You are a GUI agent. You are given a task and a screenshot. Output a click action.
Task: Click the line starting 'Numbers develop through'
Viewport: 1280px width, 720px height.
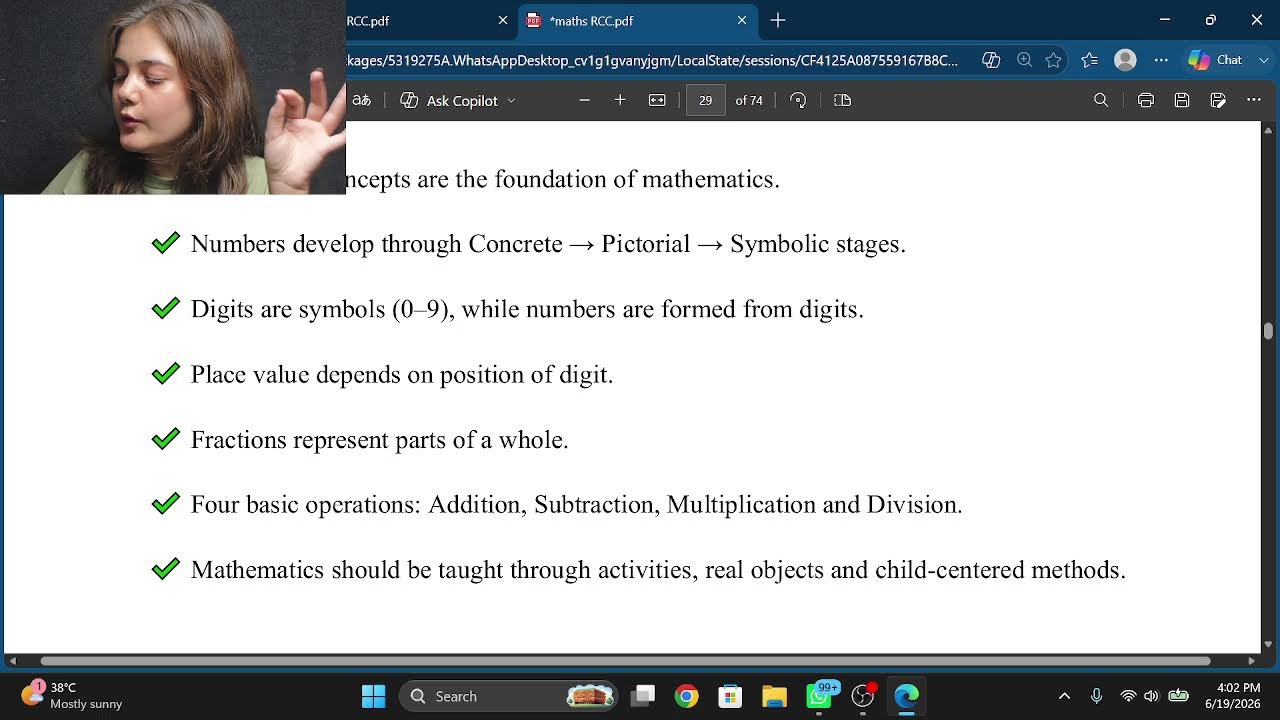548,244
